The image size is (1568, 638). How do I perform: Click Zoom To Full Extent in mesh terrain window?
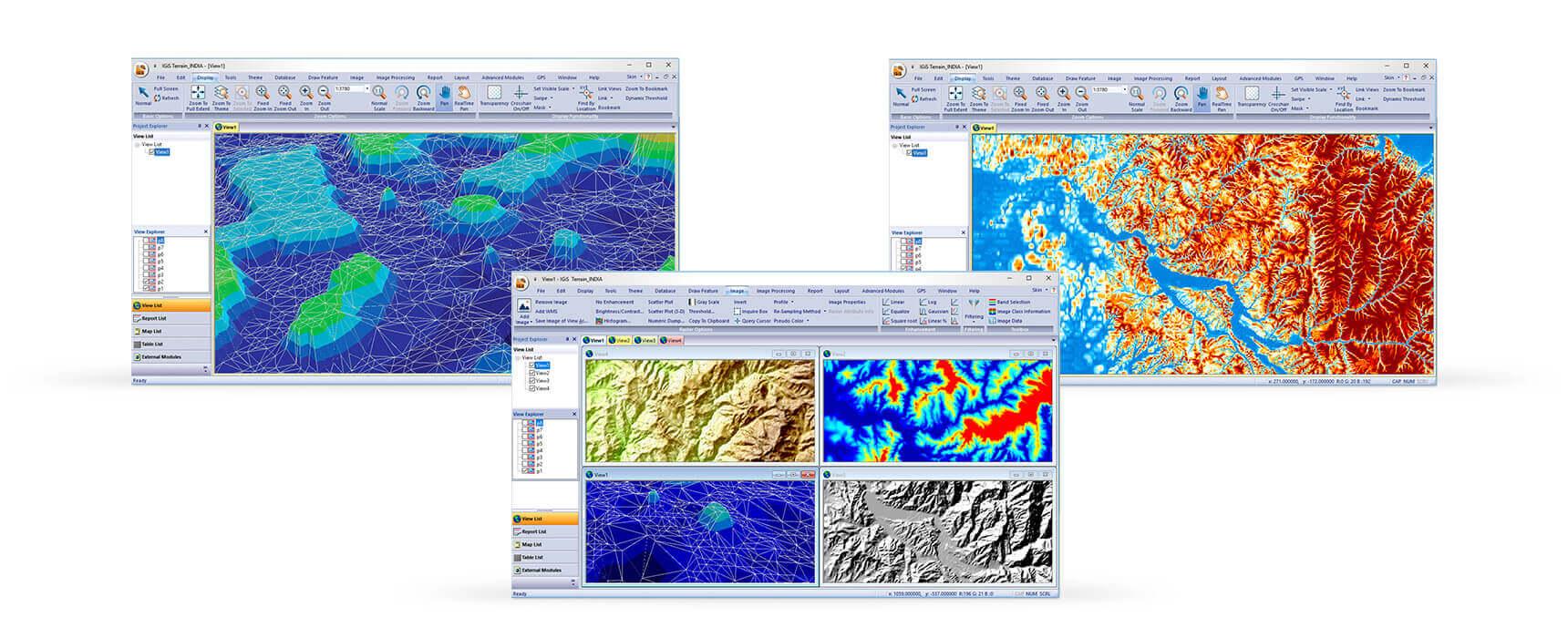(x=198, y=97)
